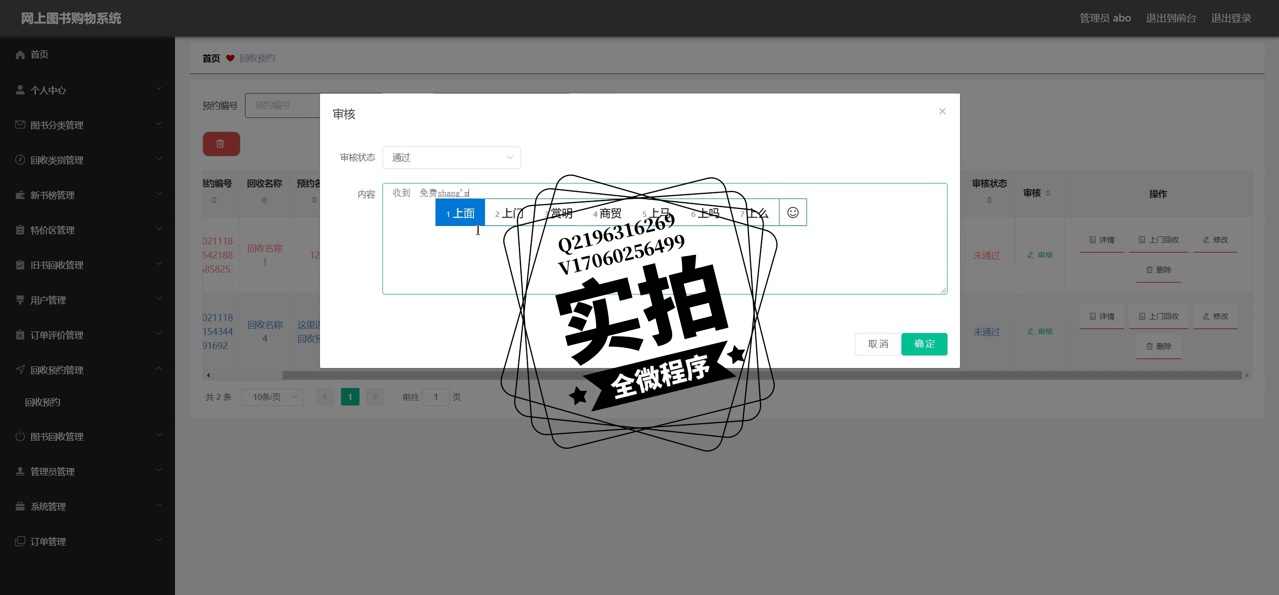
Task: Click the emoji smiley icon in the IME bar
Action: (x=793, y=212)
